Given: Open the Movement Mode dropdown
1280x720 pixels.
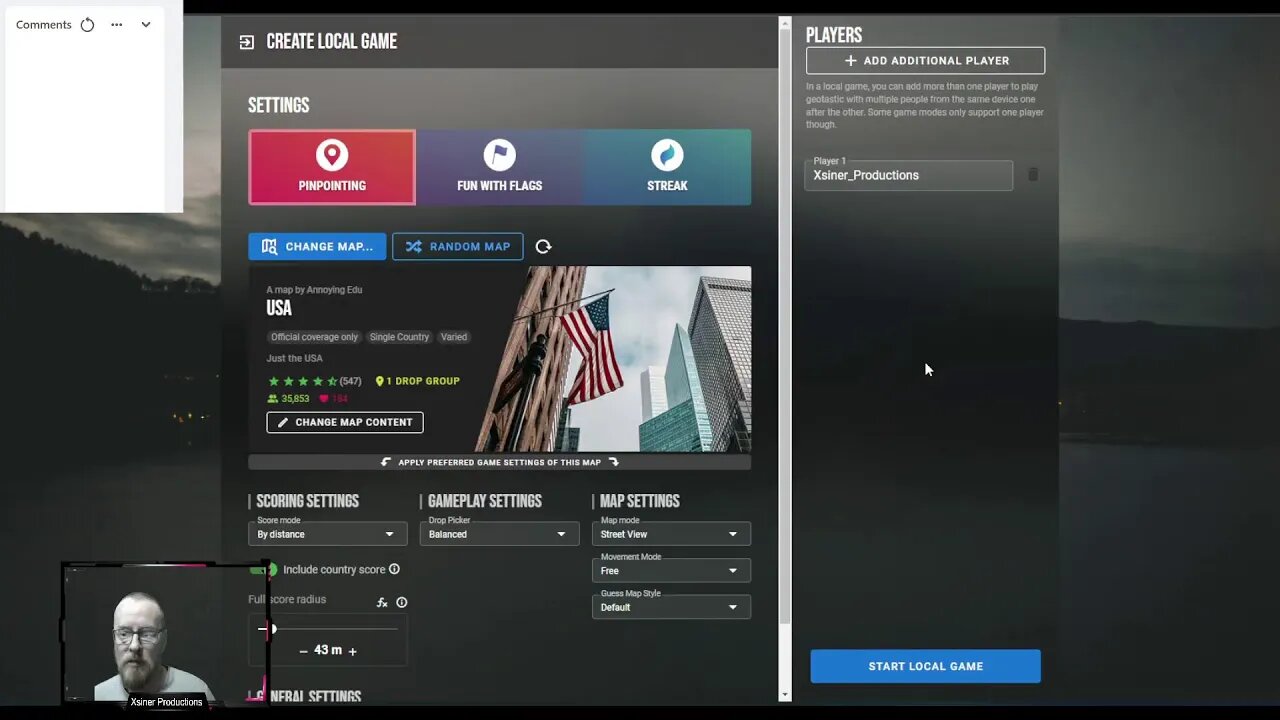Looking at the screenshot, I should tap(671, 570).
